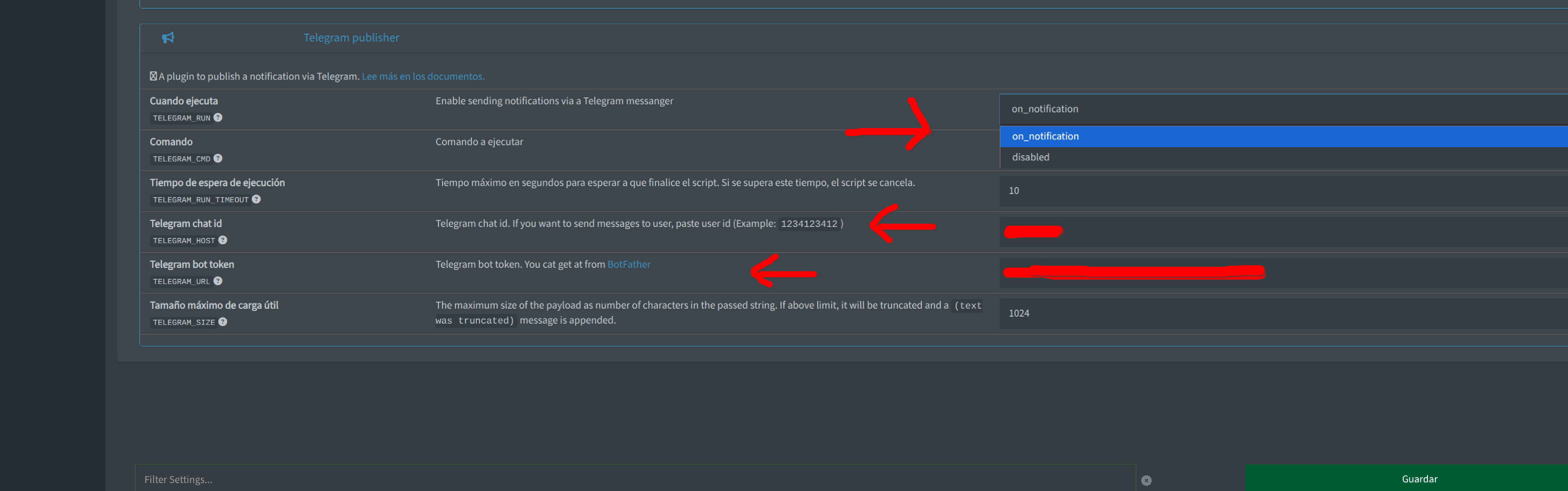Screen dimensions: 1568x491
Task: Show help for TELEGRAM_SIZE setting
Action: pyautogui.click(x=223, y=322)
